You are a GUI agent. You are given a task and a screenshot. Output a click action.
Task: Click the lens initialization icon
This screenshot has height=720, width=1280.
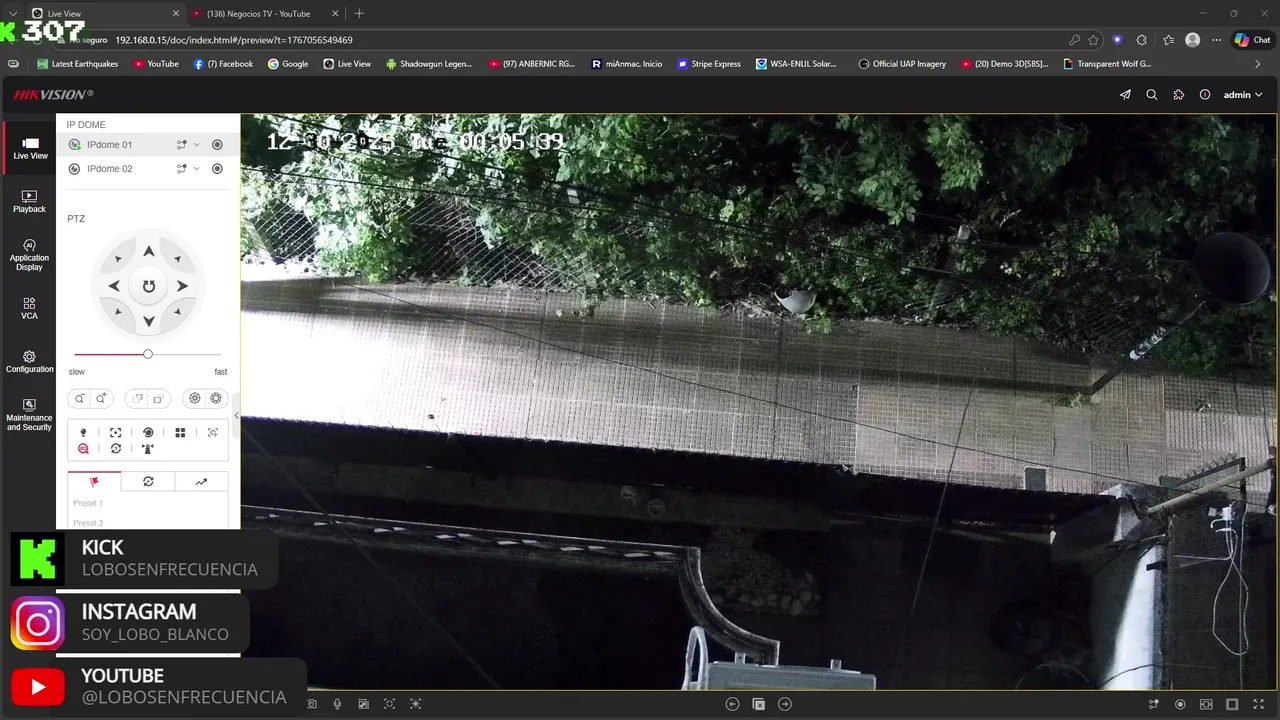tap(148, 433)
